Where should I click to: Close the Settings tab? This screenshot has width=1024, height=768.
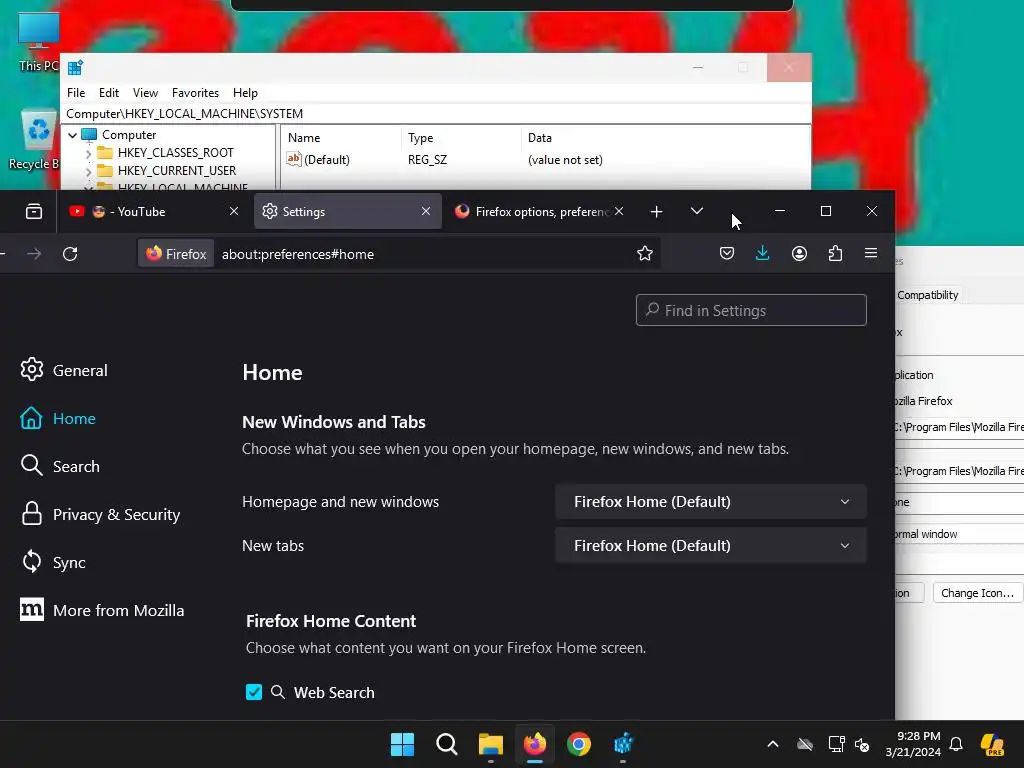pos(426,211)
